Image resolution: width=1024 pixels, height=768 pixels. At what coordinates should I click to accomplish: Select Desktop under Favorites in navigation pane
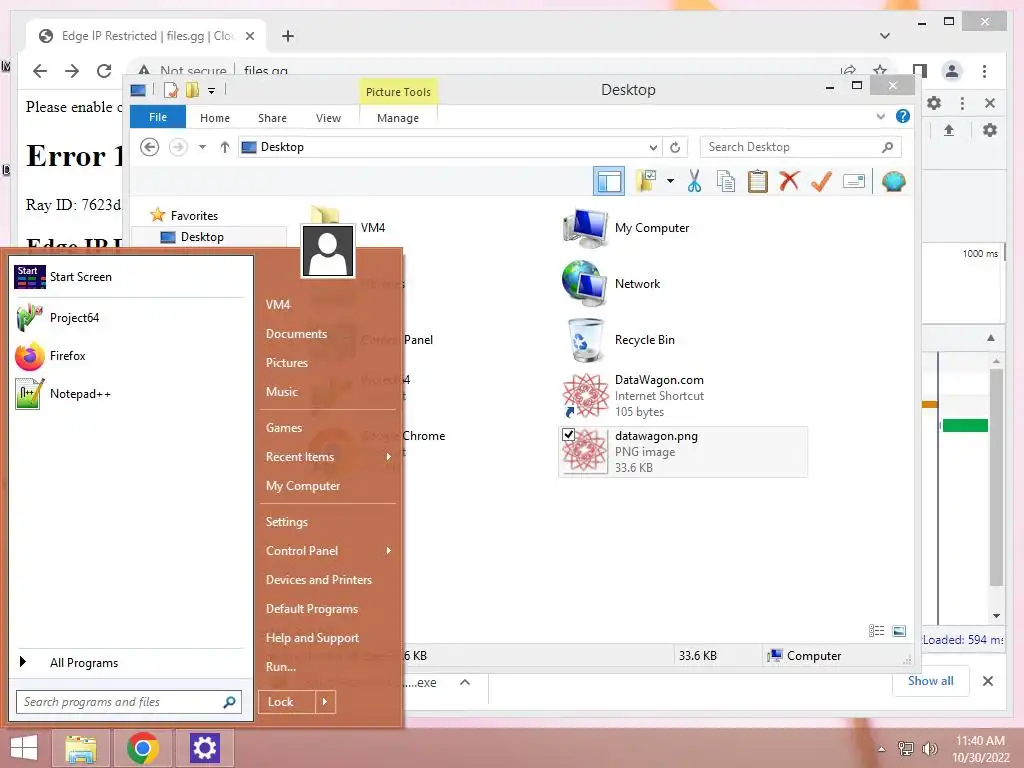pos(202,236)
